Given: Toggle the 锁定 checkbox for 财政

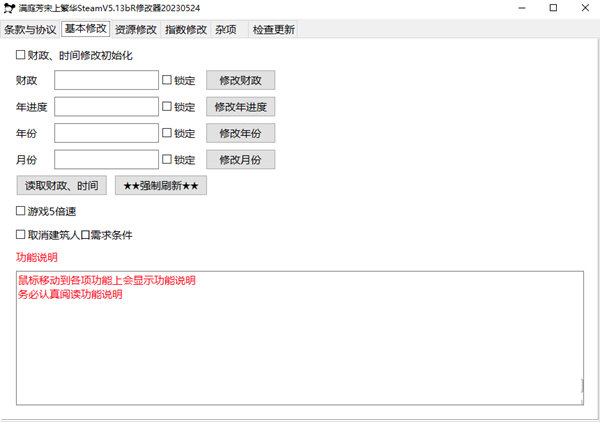Looking at the screenshot, I should tap(167, 81).
